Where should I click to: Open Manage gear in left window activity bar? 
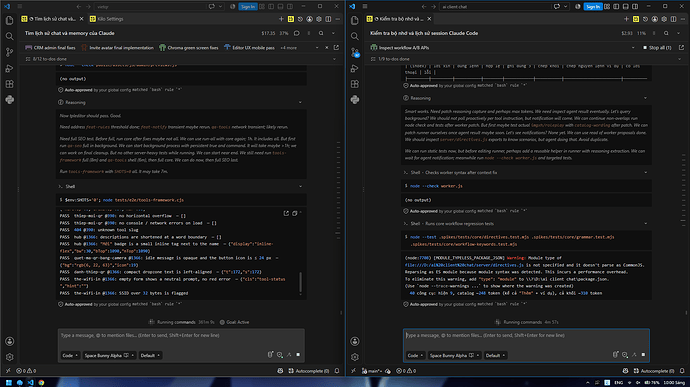point(9,357)
